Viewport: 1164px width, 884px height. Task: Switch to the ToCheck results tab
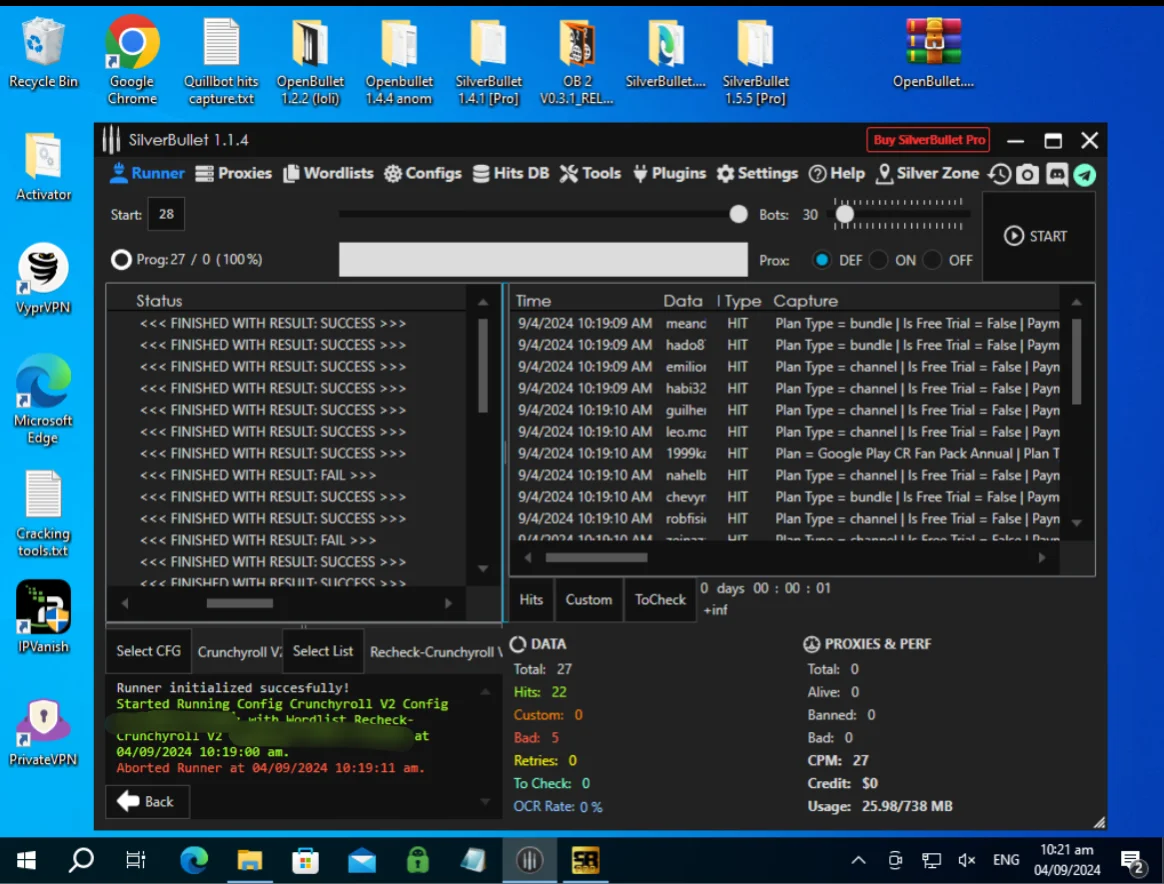(660, 600)
